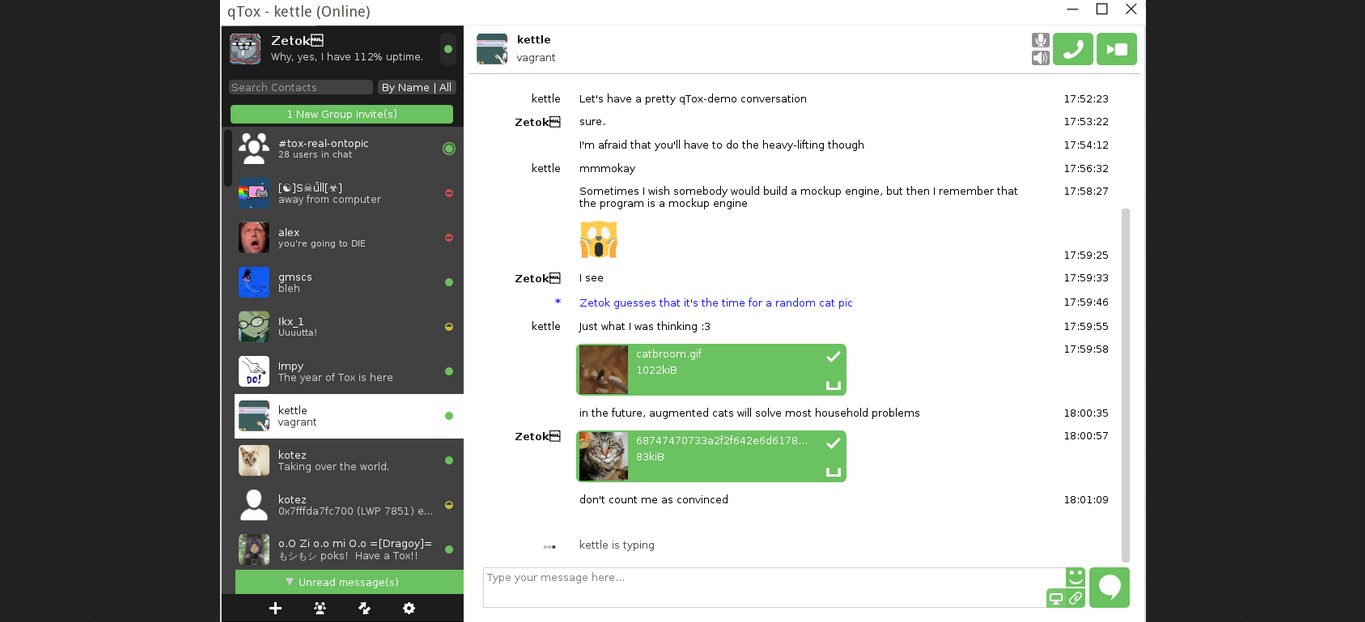Add a new friend with the plus icon

tap(275, 607)
